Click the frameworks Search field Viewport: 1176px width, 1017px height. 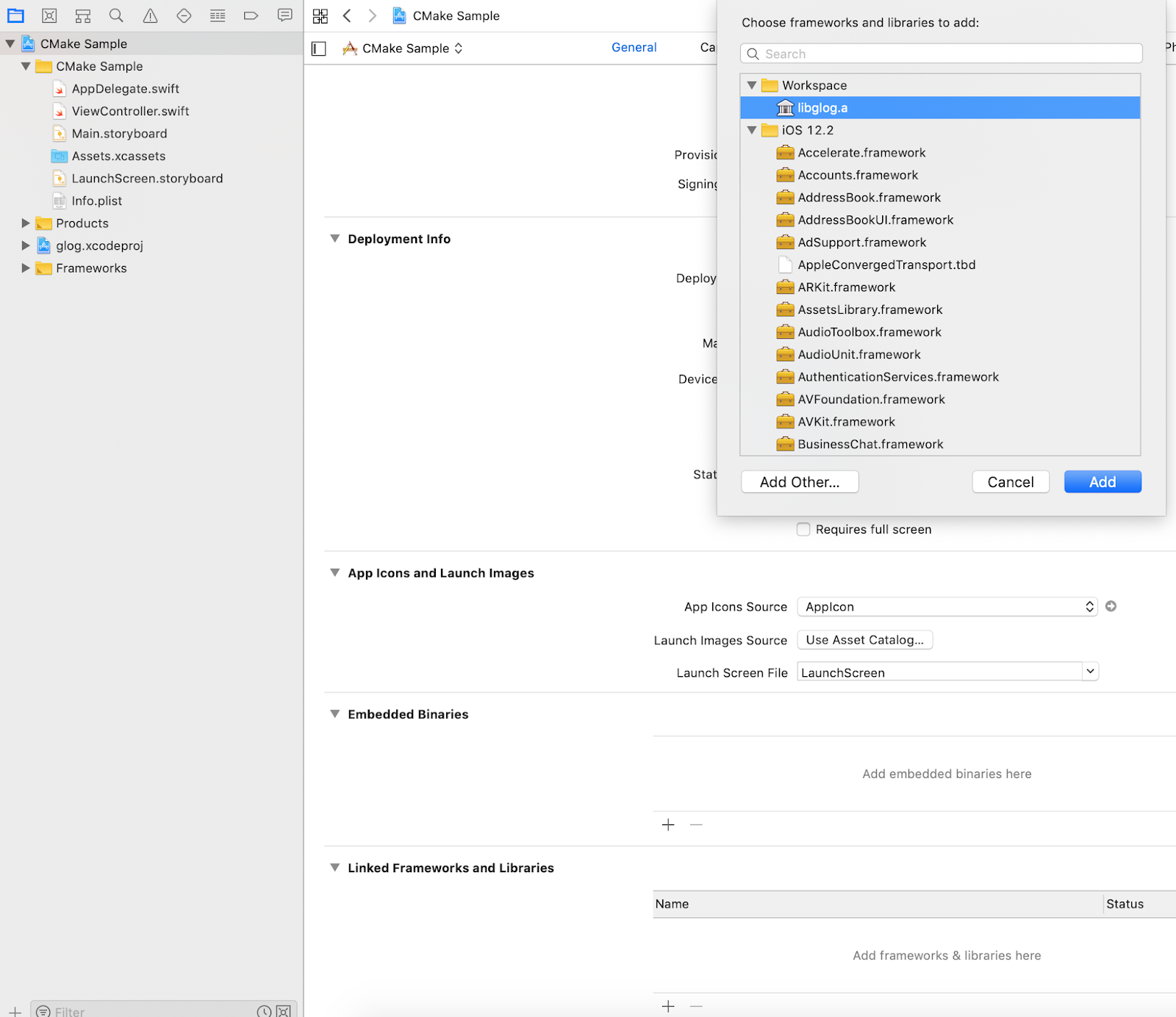click(x=942, y=54)
